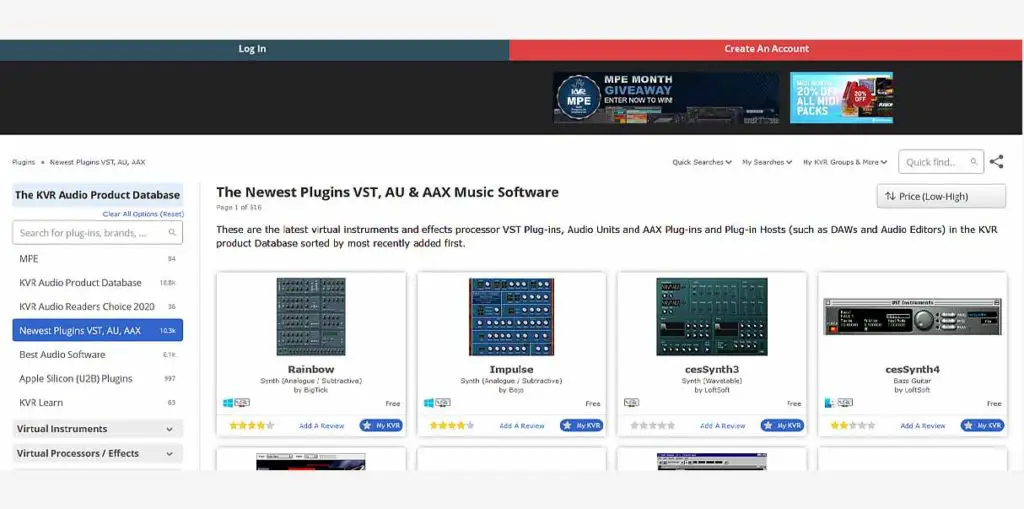Image resolution: width=1024 pixels, height=509 pixels.
Task: Click the BigTick developer name
Action: [x=316, y=390]
